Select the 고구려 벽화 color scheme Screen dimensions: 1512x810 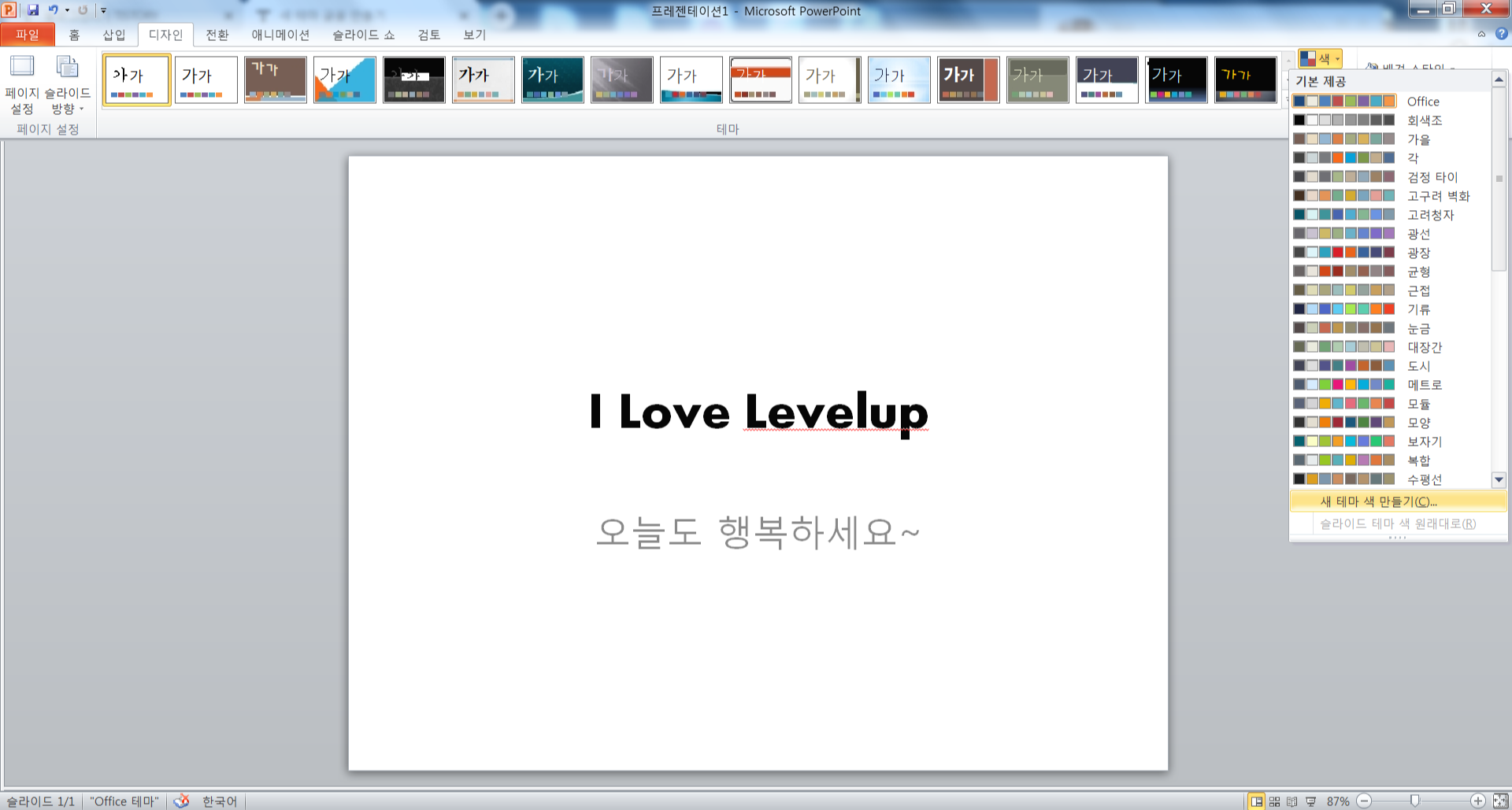click(x=1390, y=196)
